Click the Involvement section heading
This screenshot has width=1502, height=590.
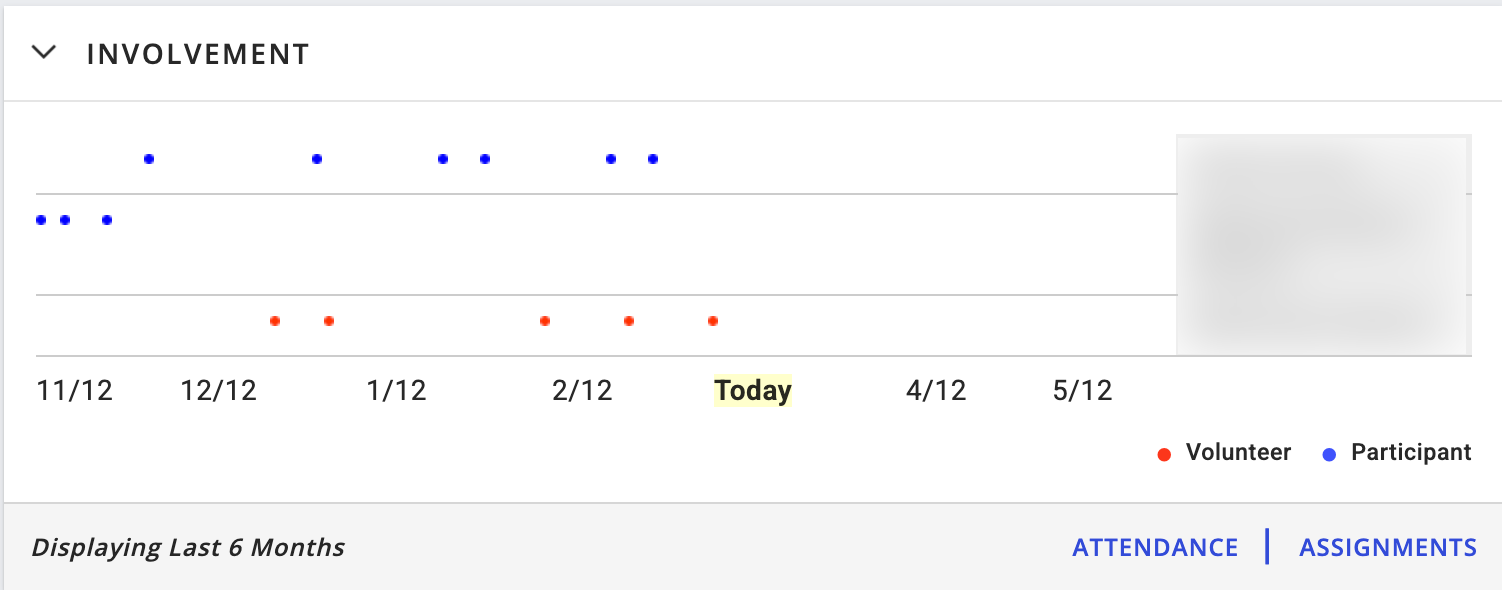(198, 54)
